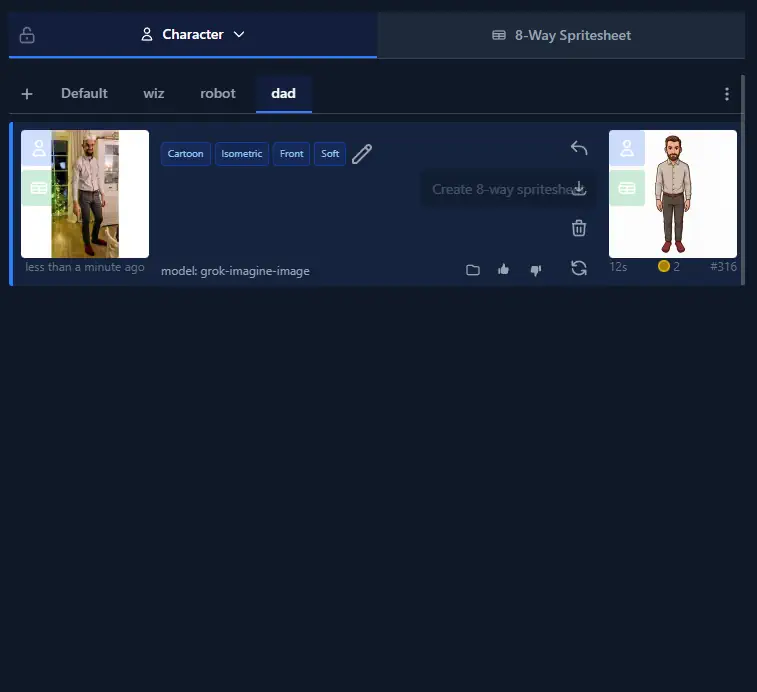This screenshot has height=692, width=757.
Task: Click the Soft style tag
Action: (330, 154)
